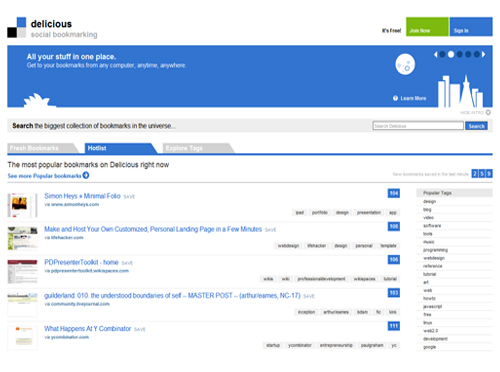Click the startup tag
Viewport: 500px width, 372px height.
273,345
